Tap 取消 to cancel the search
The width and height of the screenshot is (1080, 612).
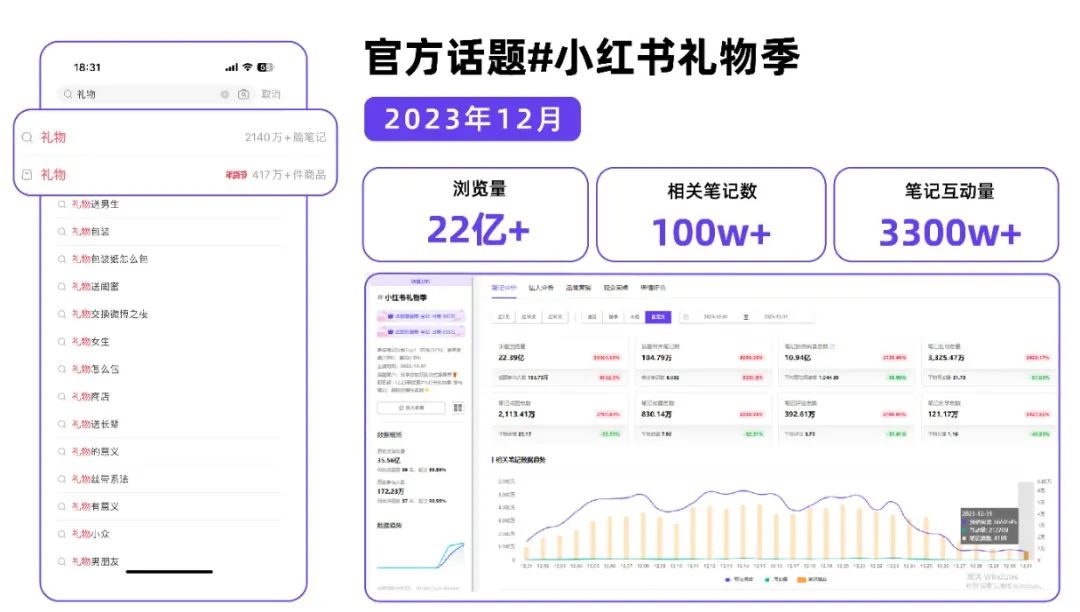[x=271, y=94]
